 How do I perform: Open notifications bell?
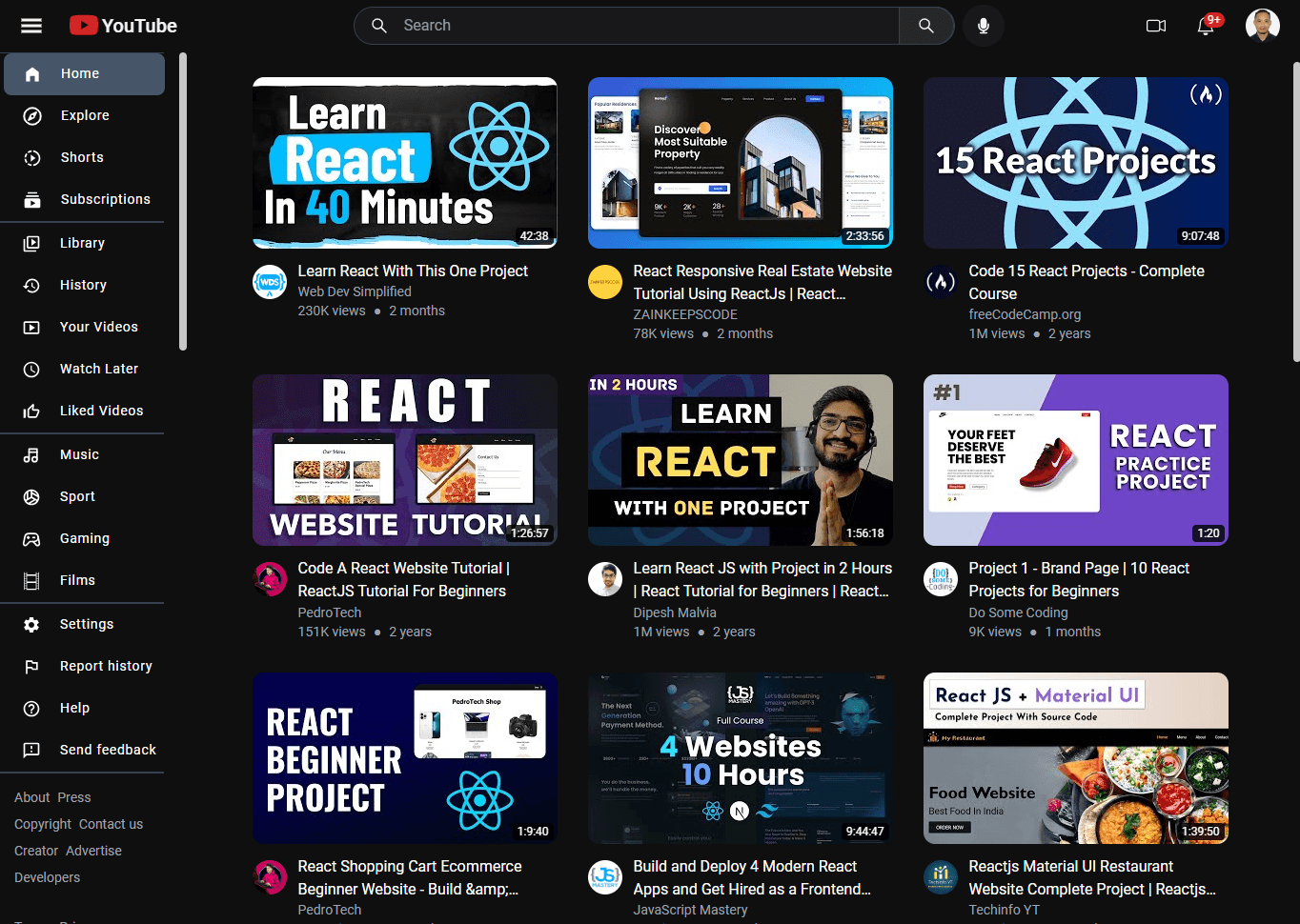pyautogui.click(x=1207, y=25)
